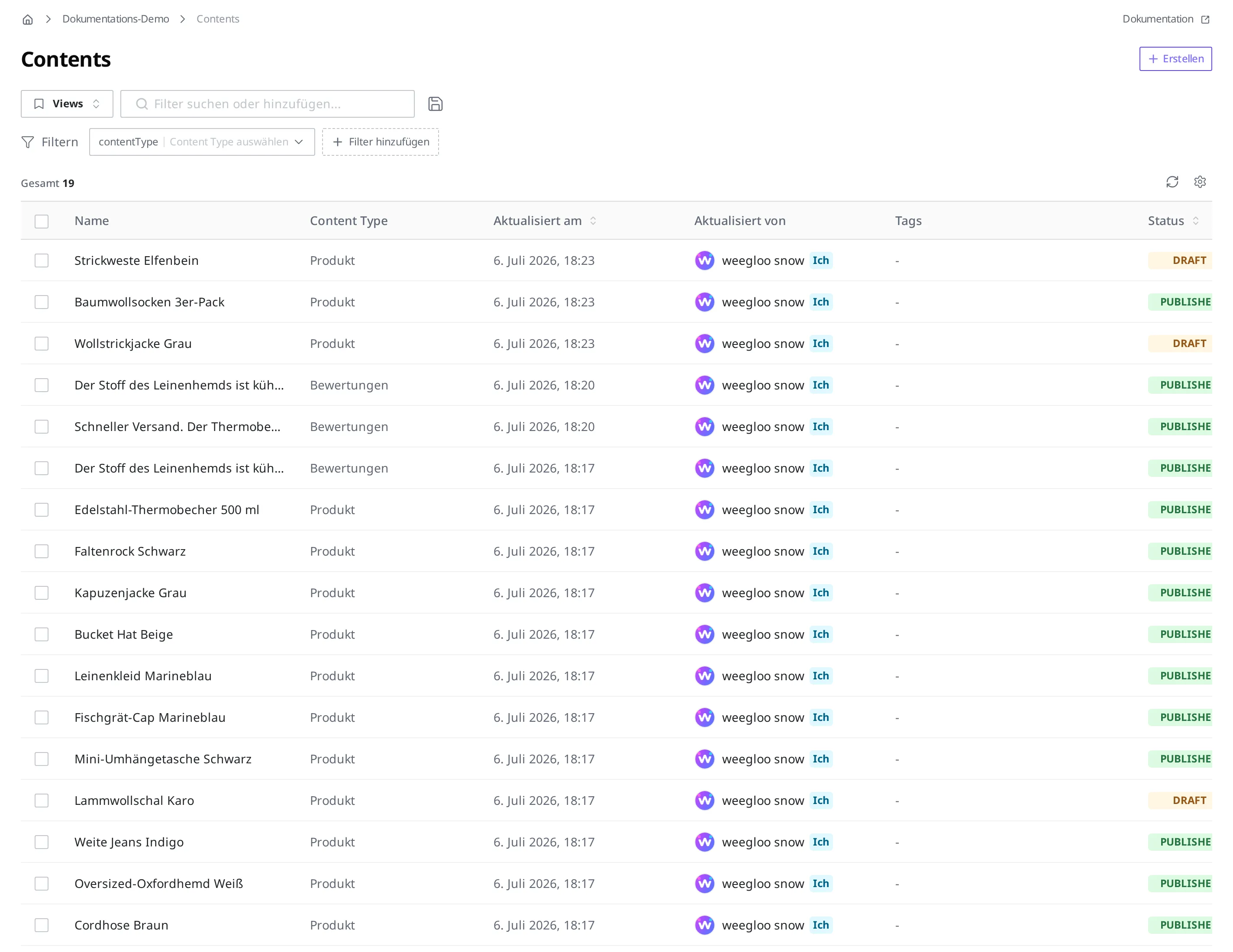The image size is (1233, 952).
Task: Sort by Status column arrows
Action: (x=1195, y=221)
